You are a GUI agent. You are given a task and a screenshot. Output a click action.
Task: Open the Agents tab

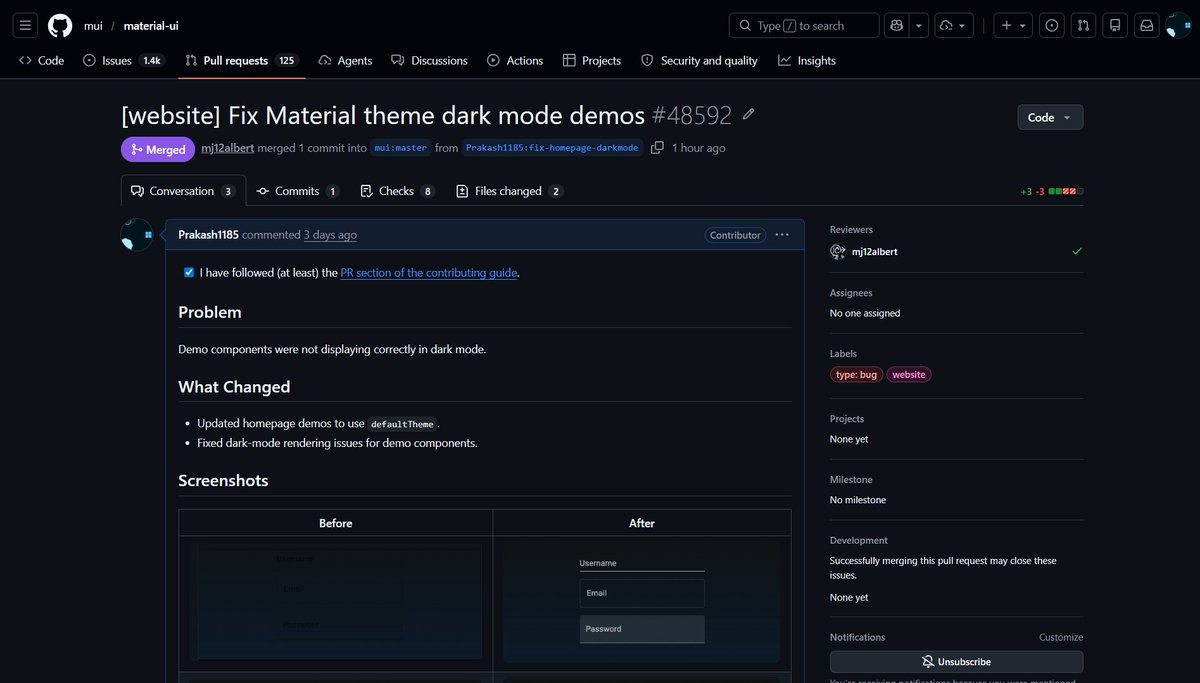(345, 61)
